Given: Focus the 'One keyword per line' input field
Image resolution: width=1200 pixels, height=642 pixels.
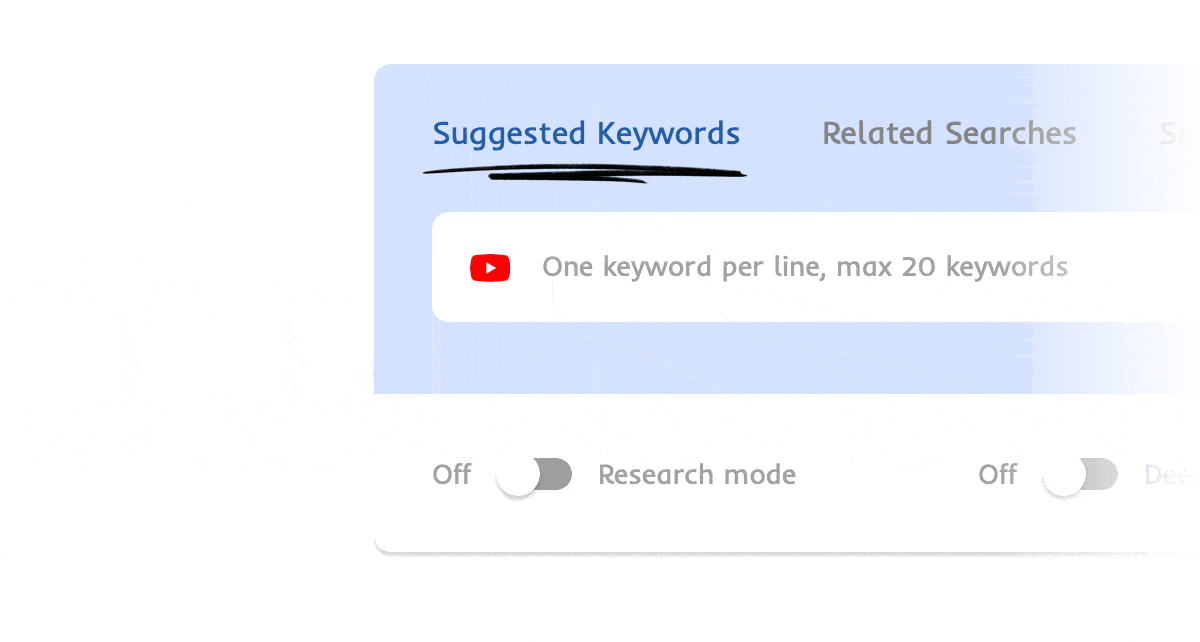Looking at the screenshot, I should click(816, 267).
